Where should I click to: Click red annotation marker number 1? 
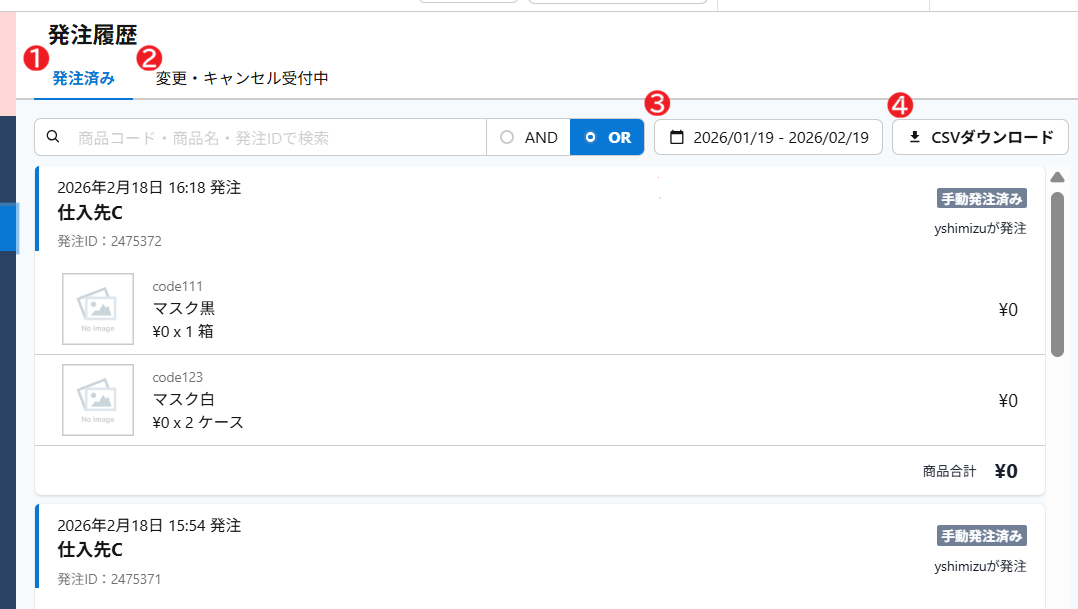pyautogui.click(x=36, y=58)
